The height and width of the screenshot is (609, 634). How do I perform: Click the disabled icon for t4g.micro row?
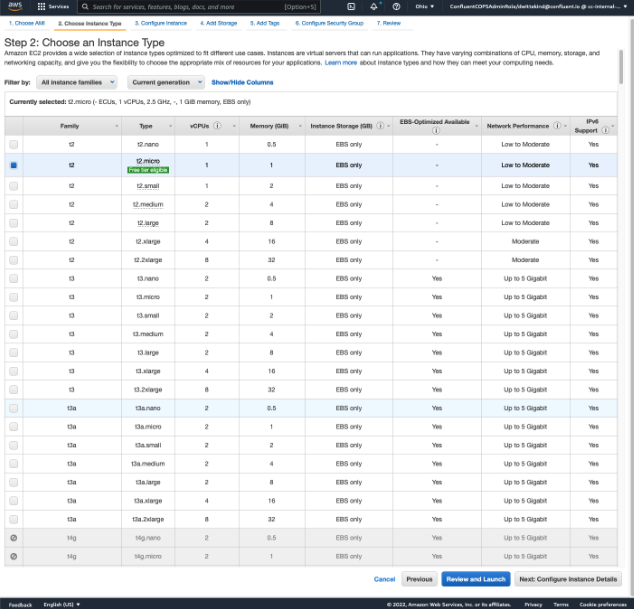[13, 556]
